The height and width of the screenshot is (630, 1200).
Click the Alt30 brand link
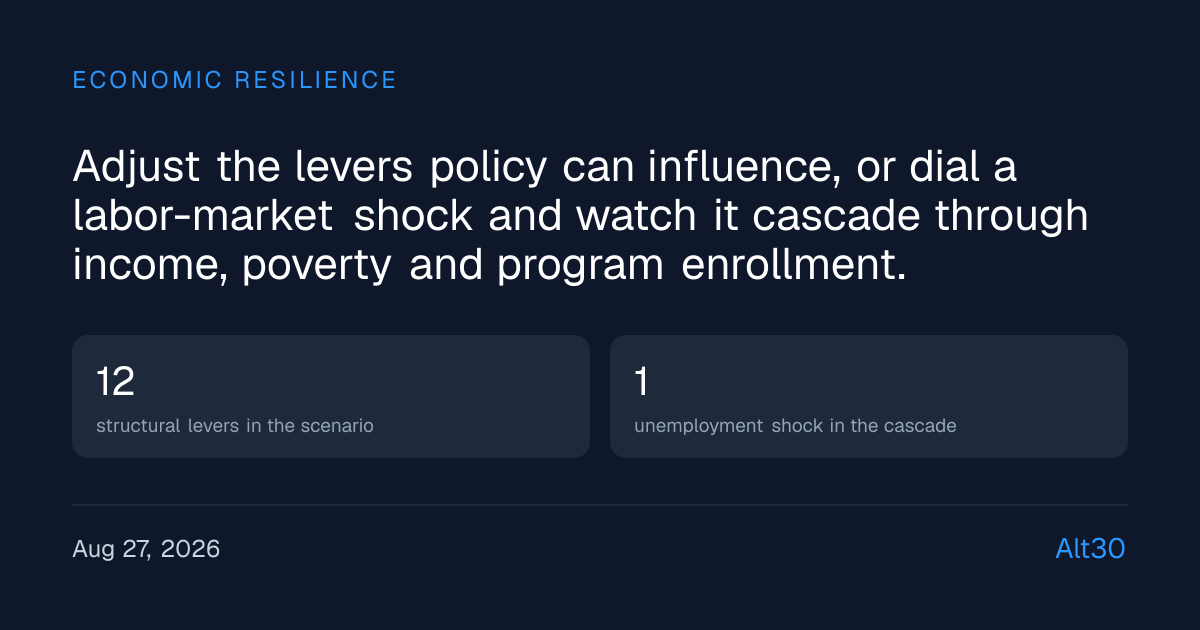click(x=1091, y=549)
